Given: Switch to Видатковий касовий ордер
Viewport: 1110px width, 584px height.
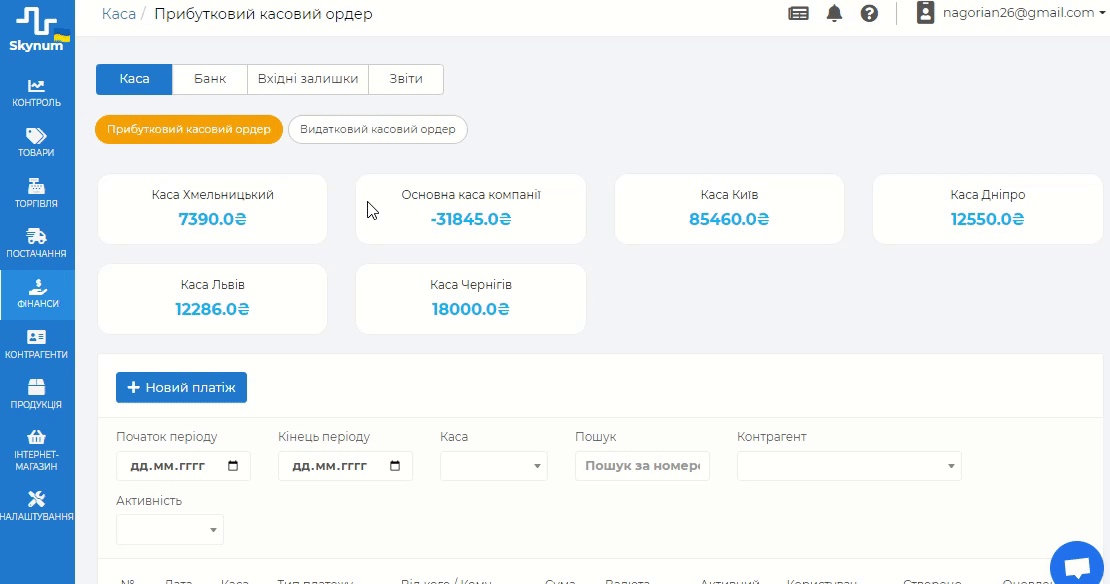Looking at the screenshot, I should (377, 130).
